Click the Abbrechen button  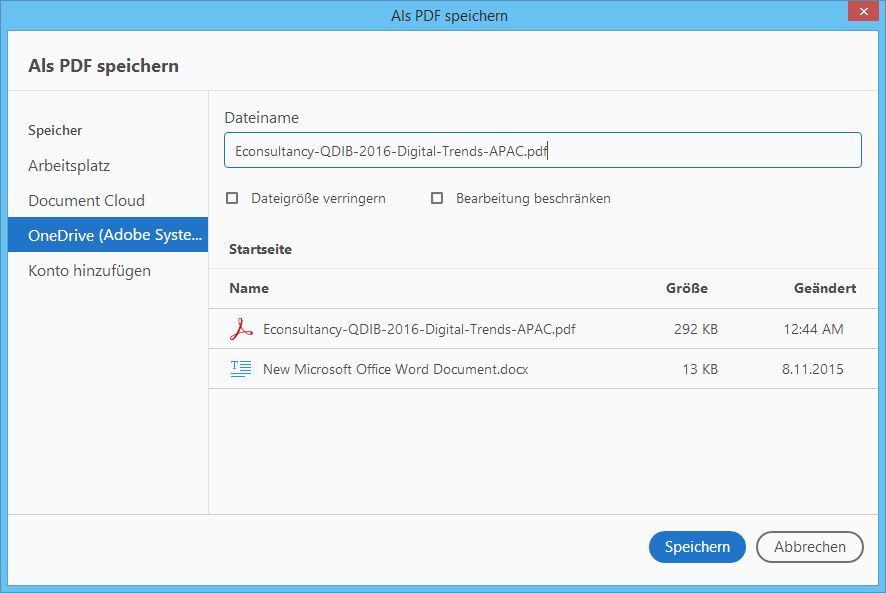[x=810, y=547]
